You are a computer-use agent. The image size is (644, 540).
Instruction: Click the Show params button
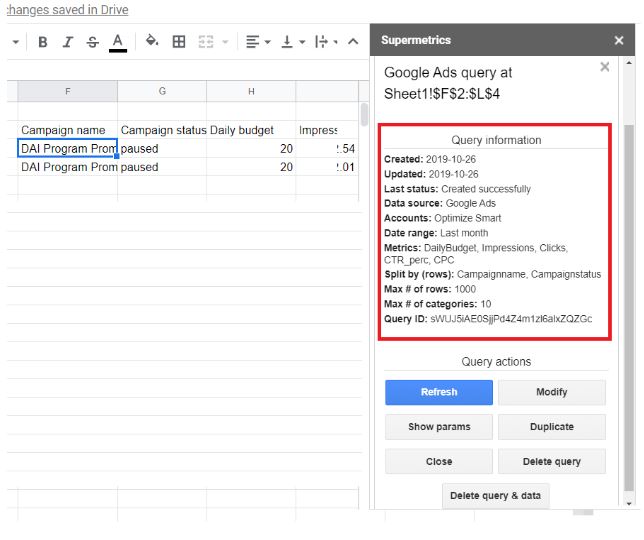[439, 427]
